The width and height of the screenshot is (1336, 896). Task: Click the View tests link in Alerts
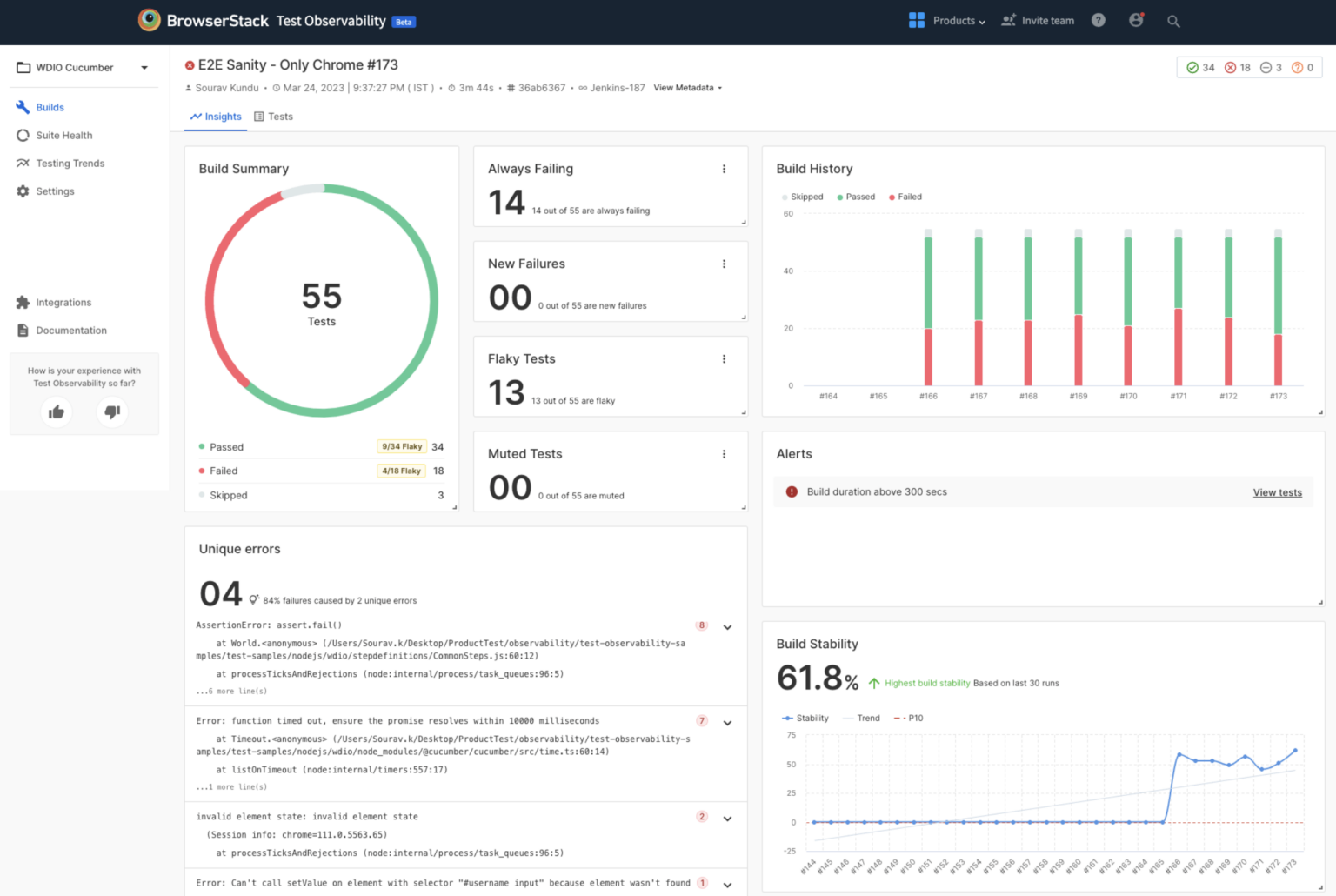point(1277,491)
